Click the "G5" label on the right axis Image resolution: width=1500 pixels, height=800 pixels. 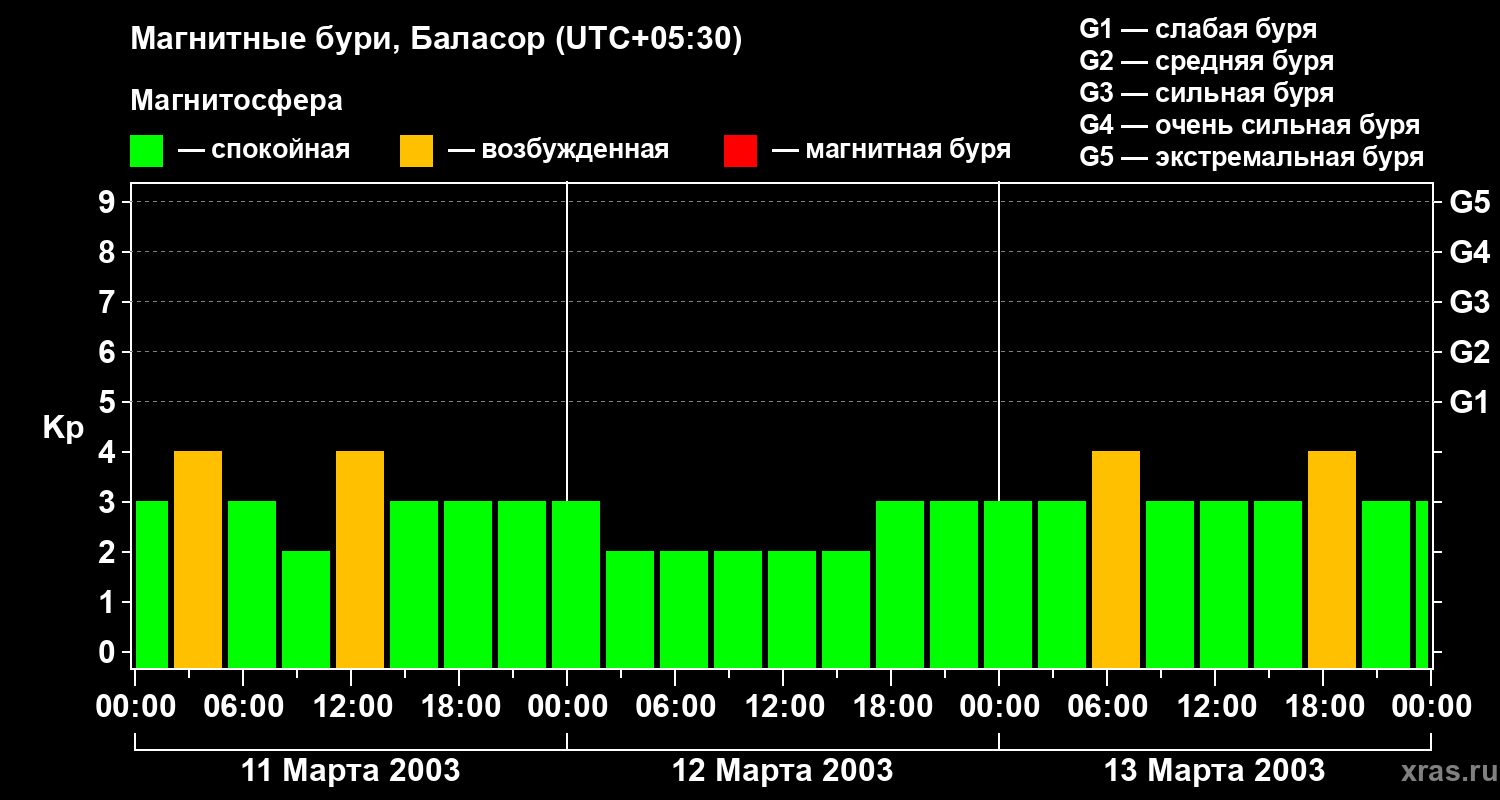(1470, 203)
